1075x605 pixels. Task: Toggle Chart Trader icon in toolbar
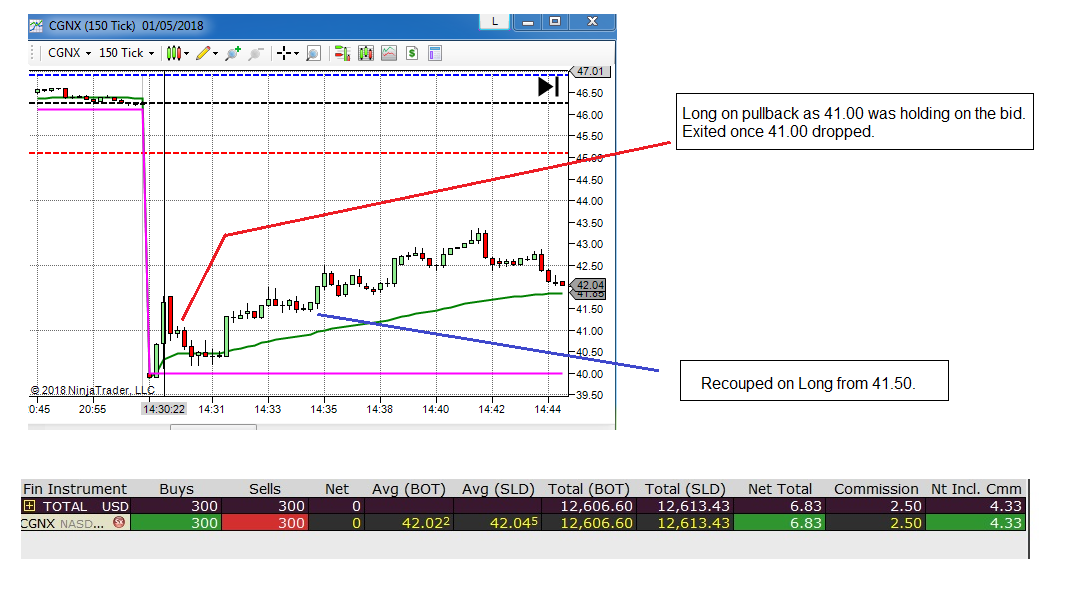coord(343,53)
